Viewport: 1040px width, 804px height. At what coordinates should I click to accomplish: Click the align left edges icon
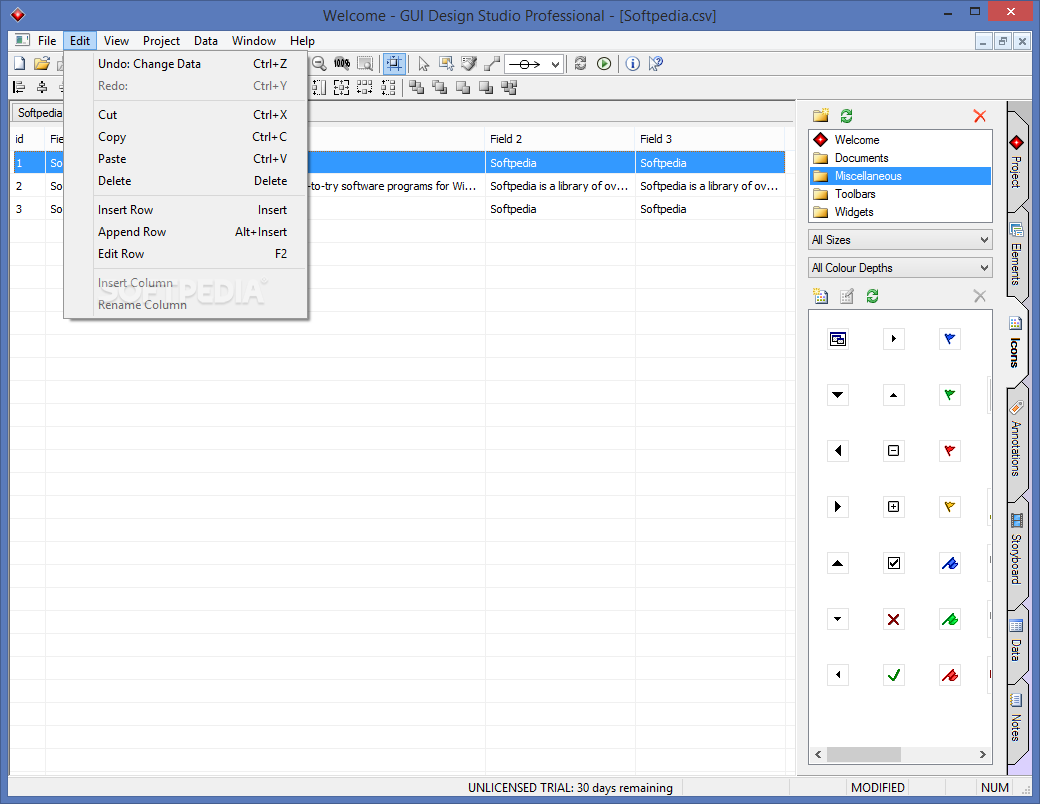click(19, 87)
